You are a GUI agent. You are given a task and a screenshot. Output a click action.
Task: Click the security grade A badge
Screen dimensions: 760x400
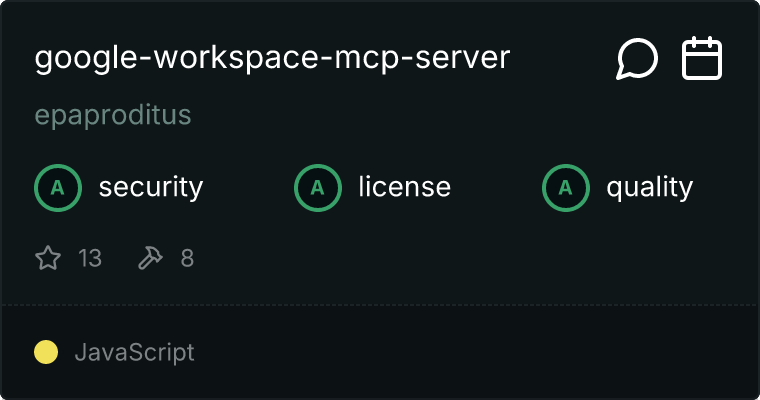[x=58, y=187]
